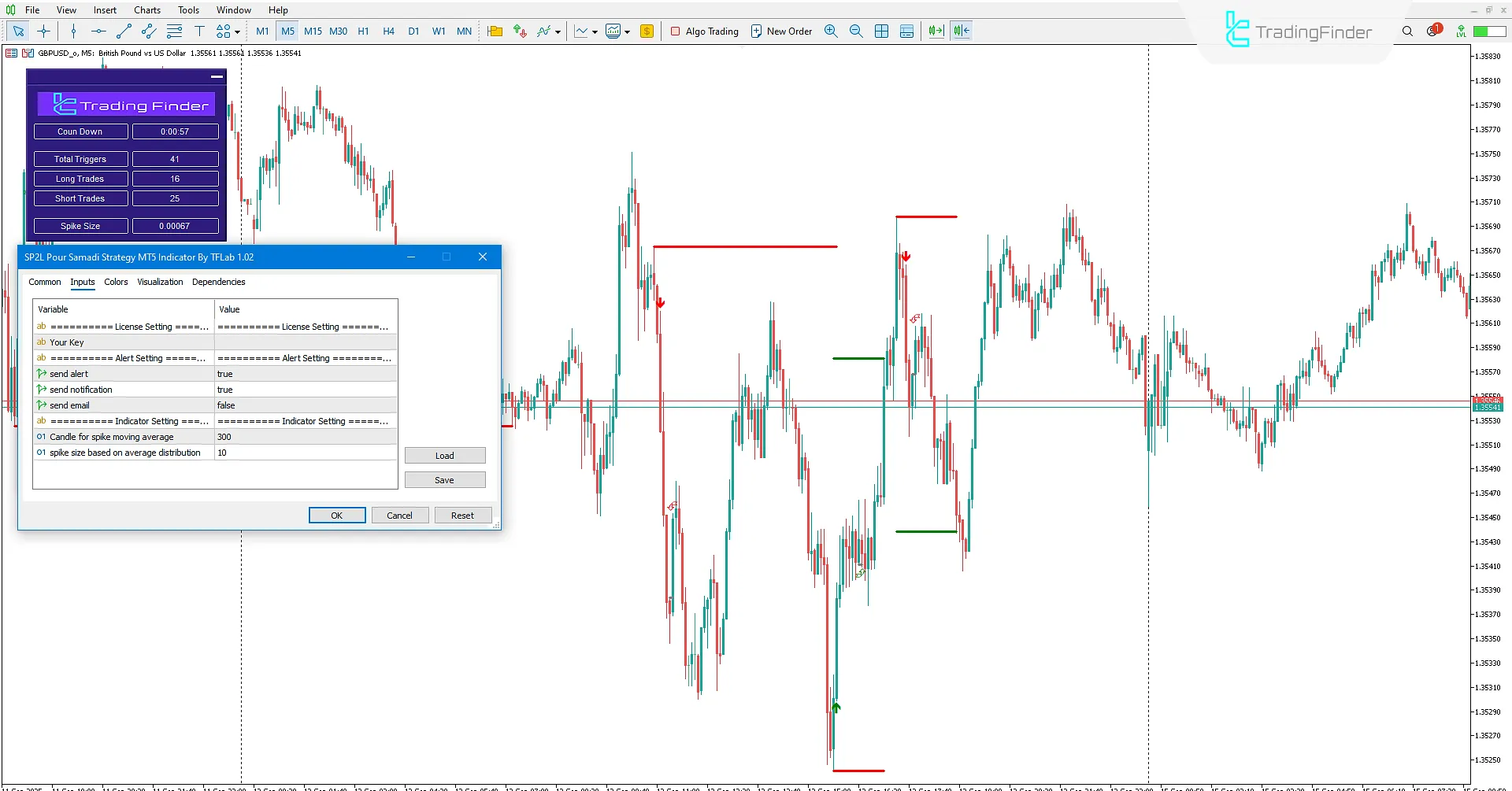Open the economic calendar icon
Image resolution: width=1512 pixels, height=791 pixels.
click(x=647, y=31)
